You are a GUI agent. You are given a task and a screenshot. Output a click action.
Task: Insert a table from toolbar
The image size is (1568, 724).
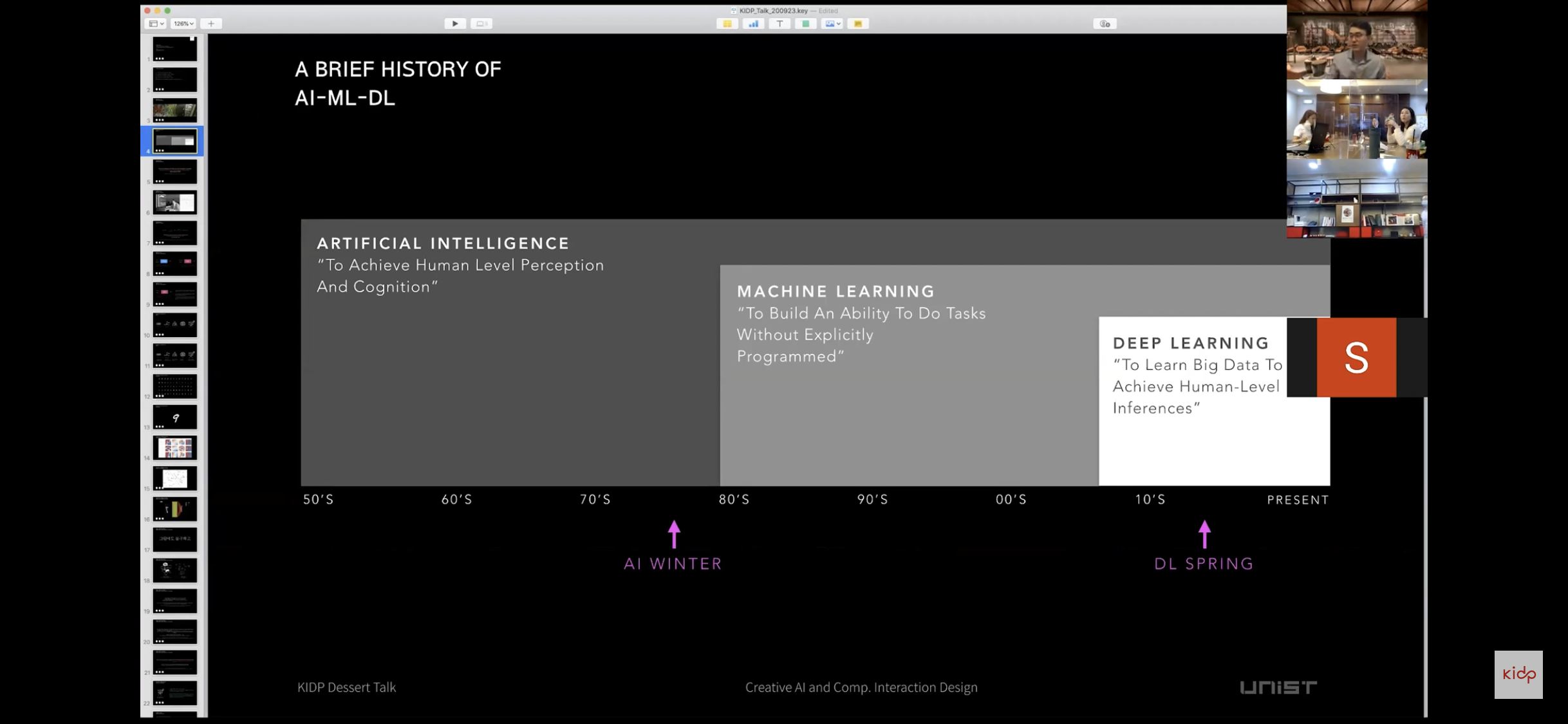(727, 24)
